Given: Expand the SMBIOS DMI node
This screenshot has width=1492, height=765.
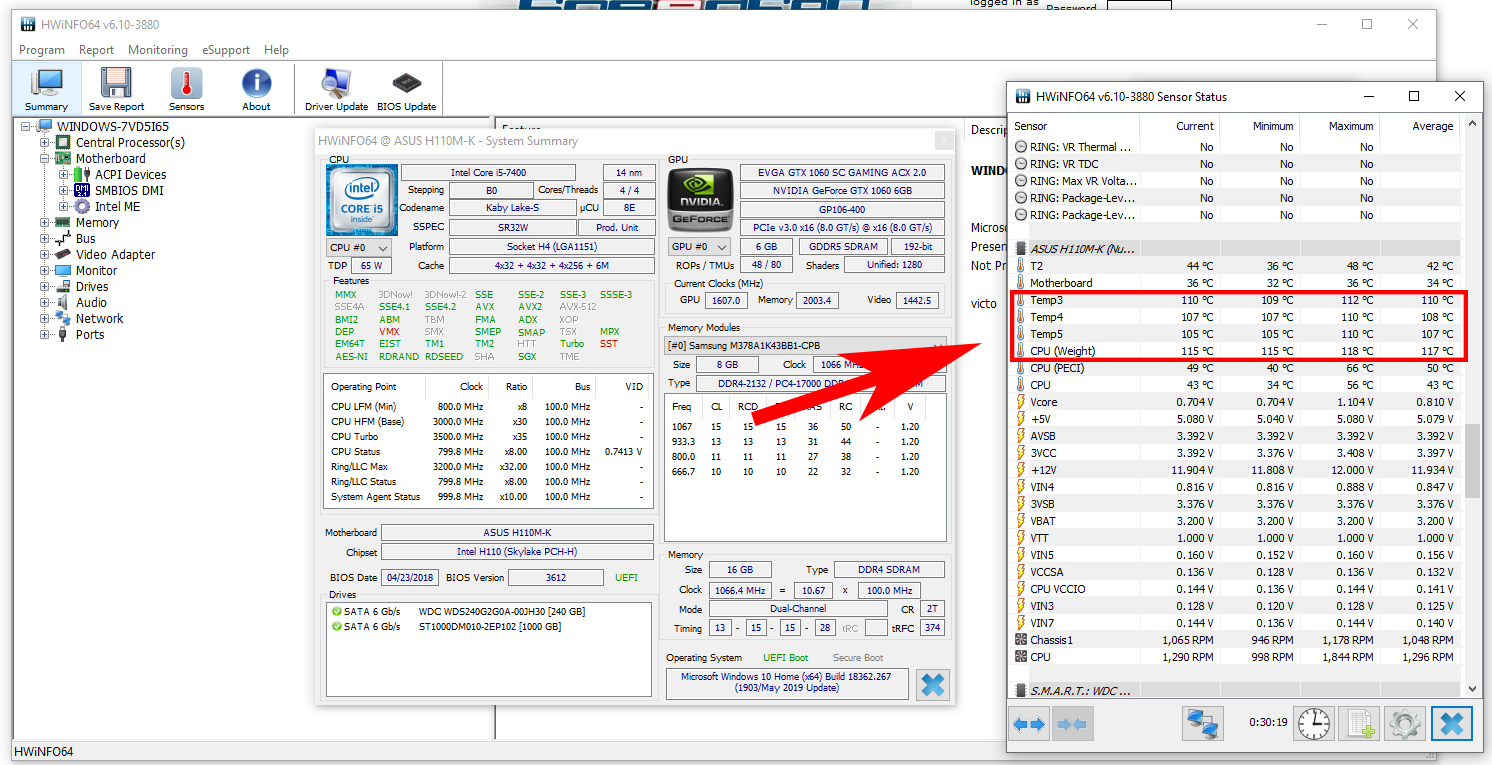Looking at the screenshot, I should click(64, 191).
